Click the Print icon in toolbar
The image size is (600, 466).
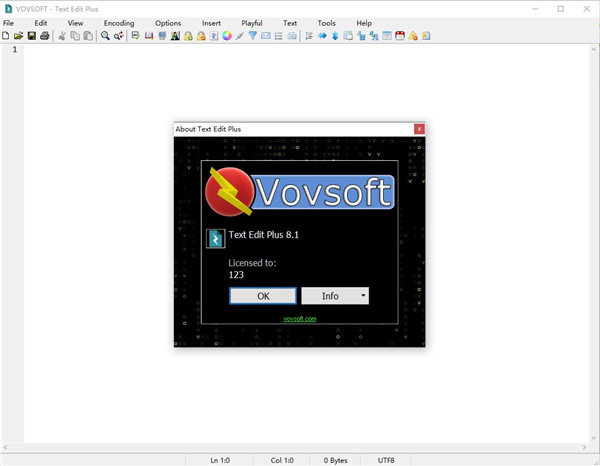[45, 36]
